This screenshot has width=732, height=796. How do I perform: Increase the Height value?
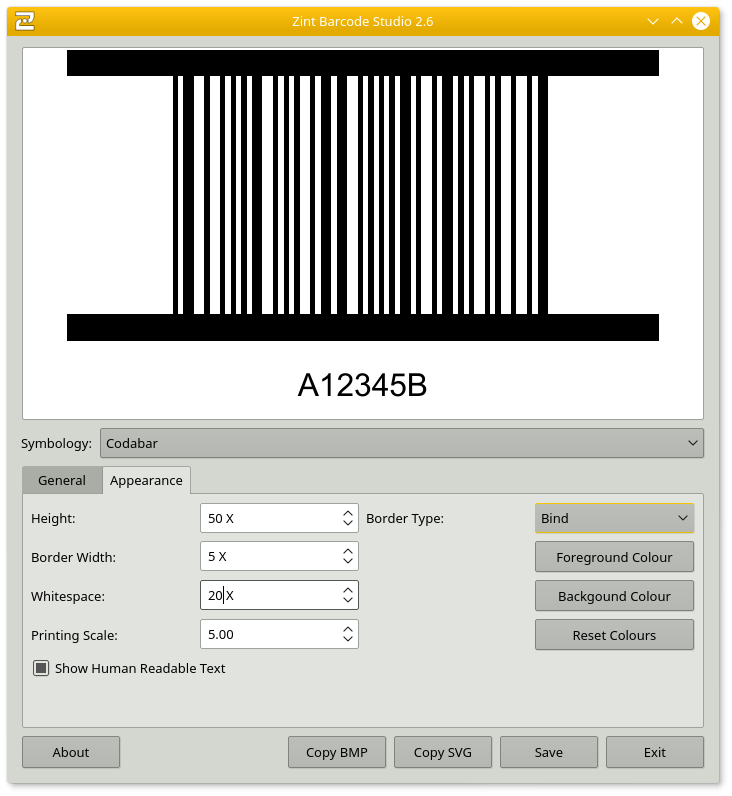tap(348, 513)
